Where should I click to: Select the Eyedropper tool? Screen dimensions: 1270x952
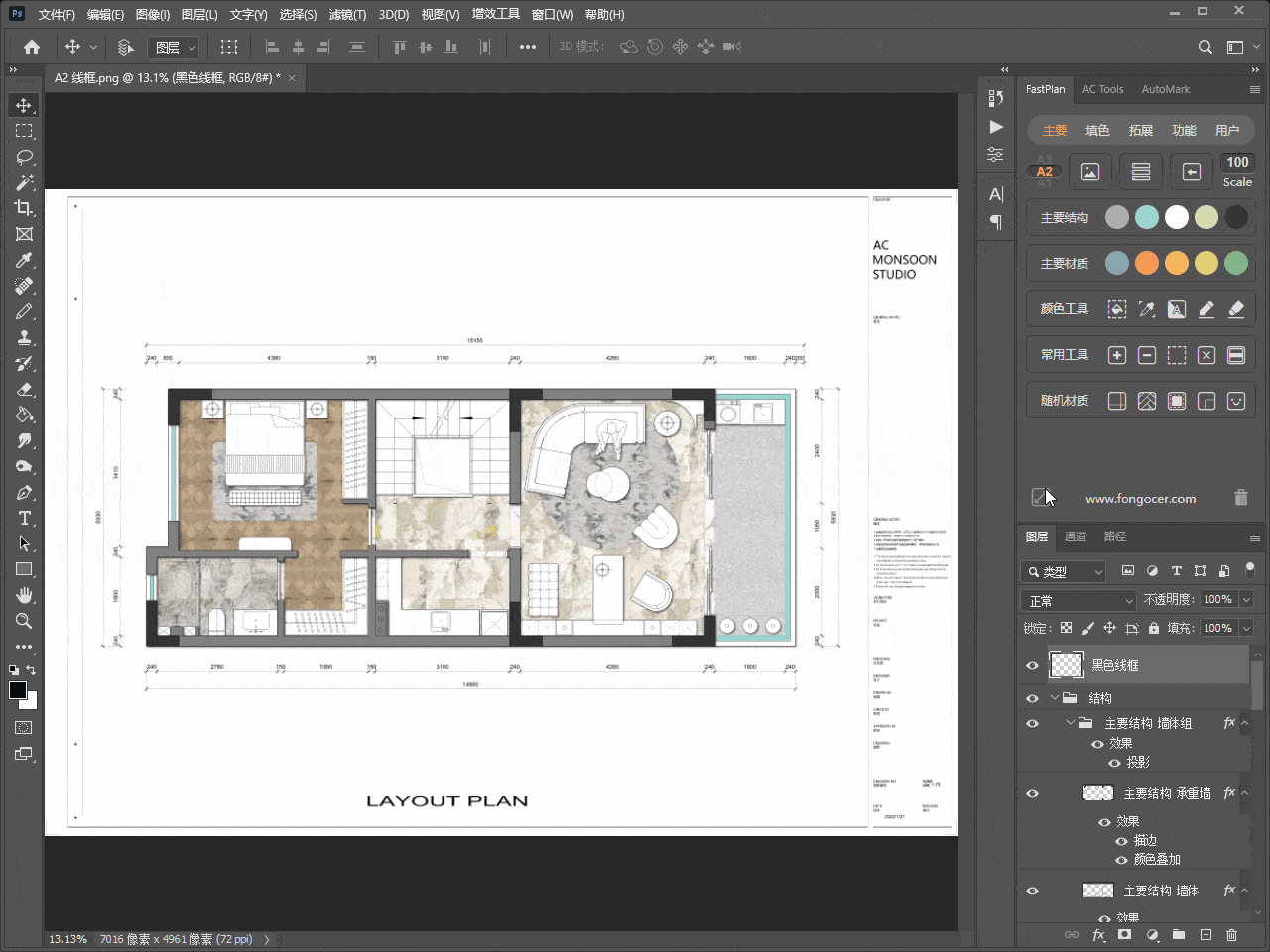pos(24,260)
